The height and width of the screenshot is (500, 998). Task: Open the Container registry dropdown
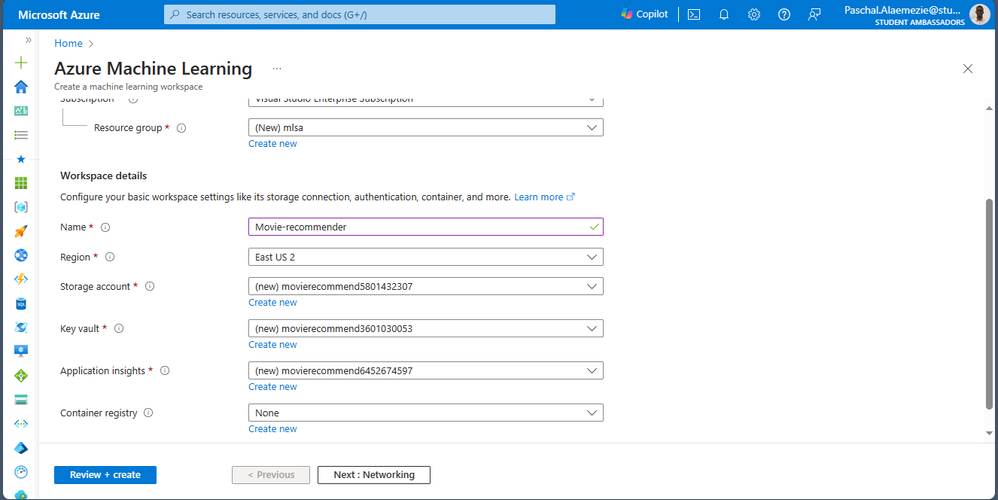click(x=425, y=412)
